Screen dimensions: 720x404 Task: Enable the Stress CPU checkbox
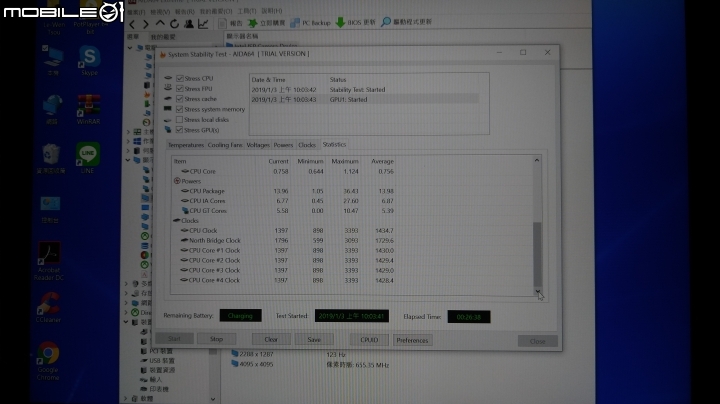[180, 79]
